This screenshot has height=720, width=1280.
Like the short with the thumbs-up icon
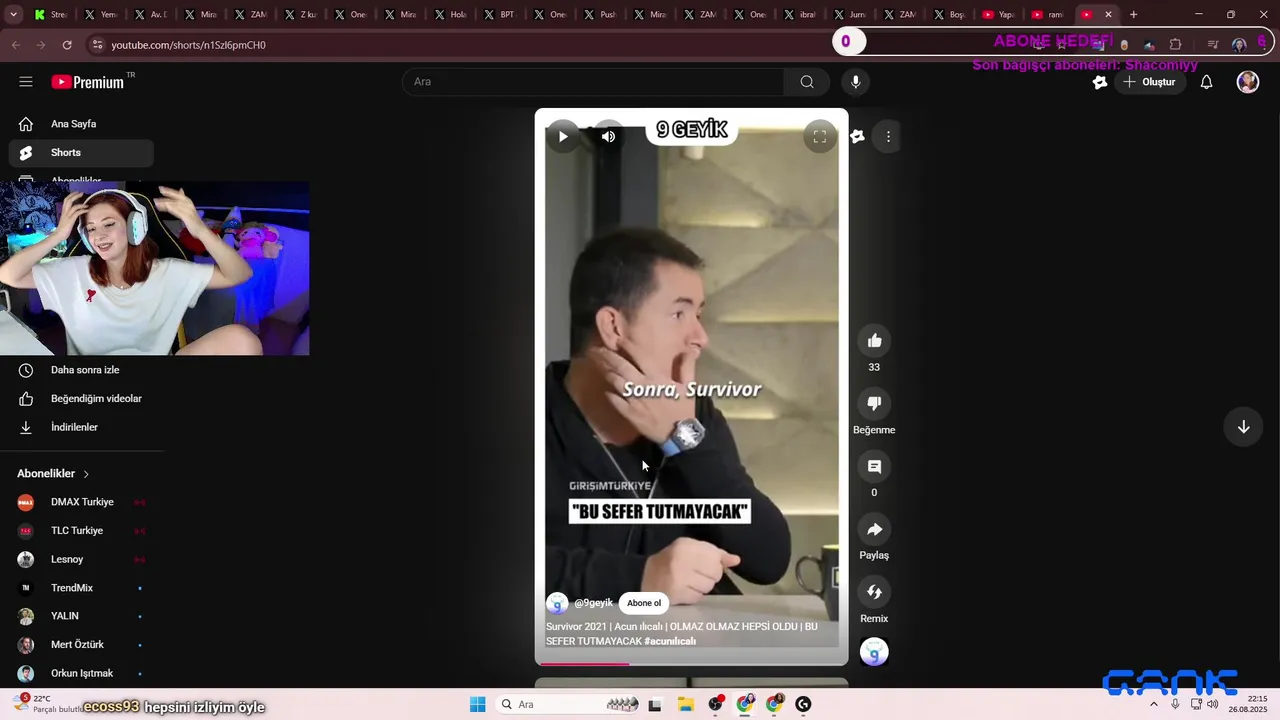click(x=874, y=341)
